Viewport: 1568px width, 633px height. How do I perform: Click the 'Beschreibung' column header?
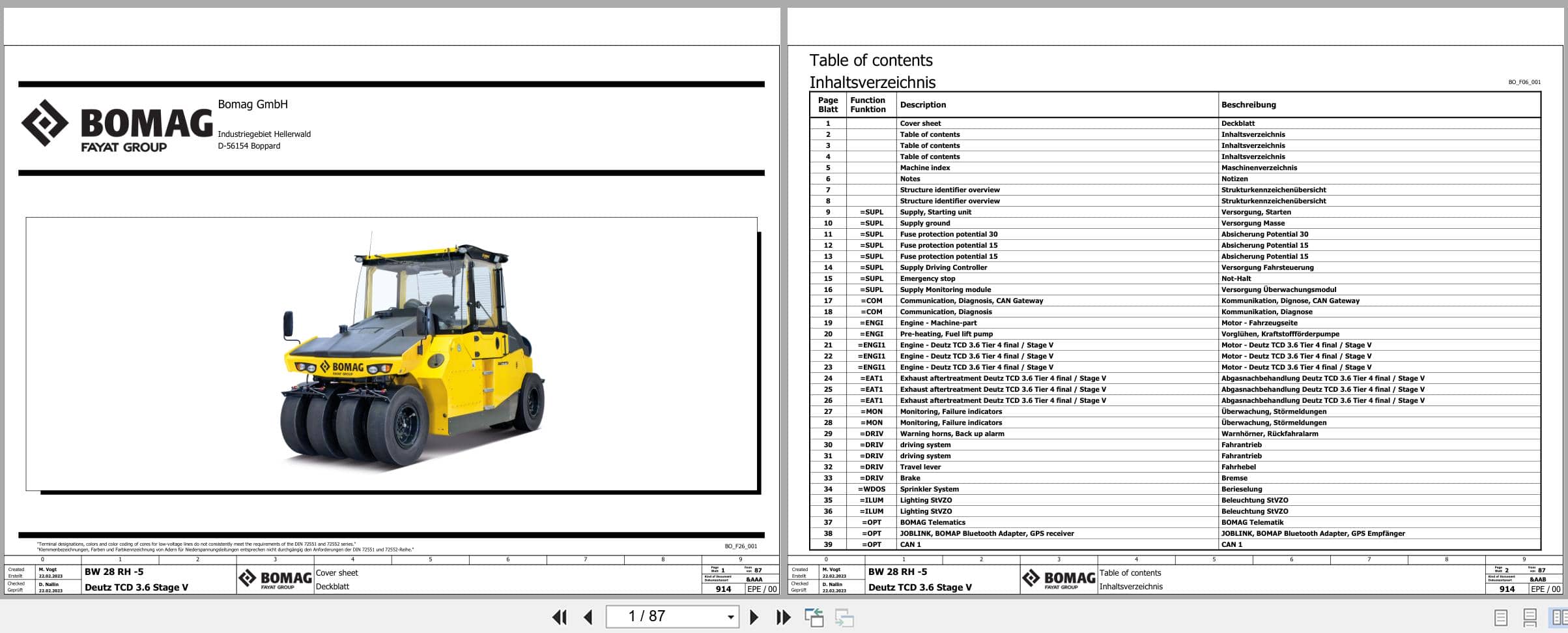pos(1248,104)
